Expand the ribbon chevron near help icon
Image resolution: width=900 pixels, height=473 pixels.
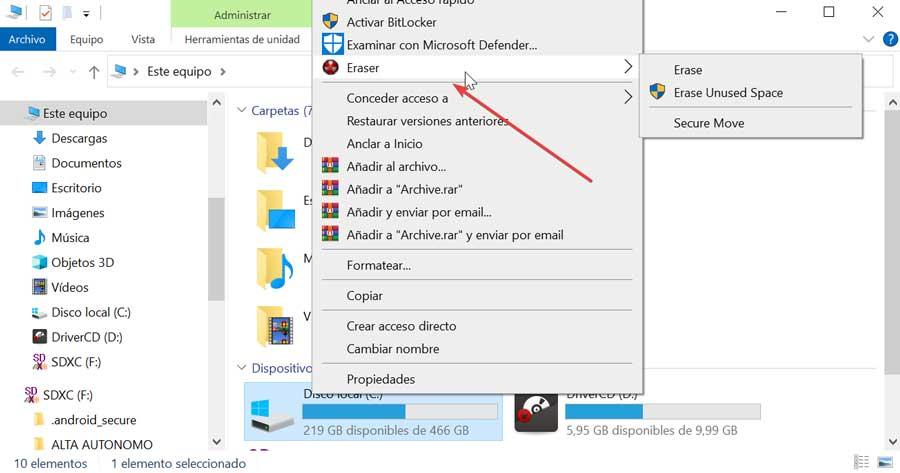[x=868, y=39]
